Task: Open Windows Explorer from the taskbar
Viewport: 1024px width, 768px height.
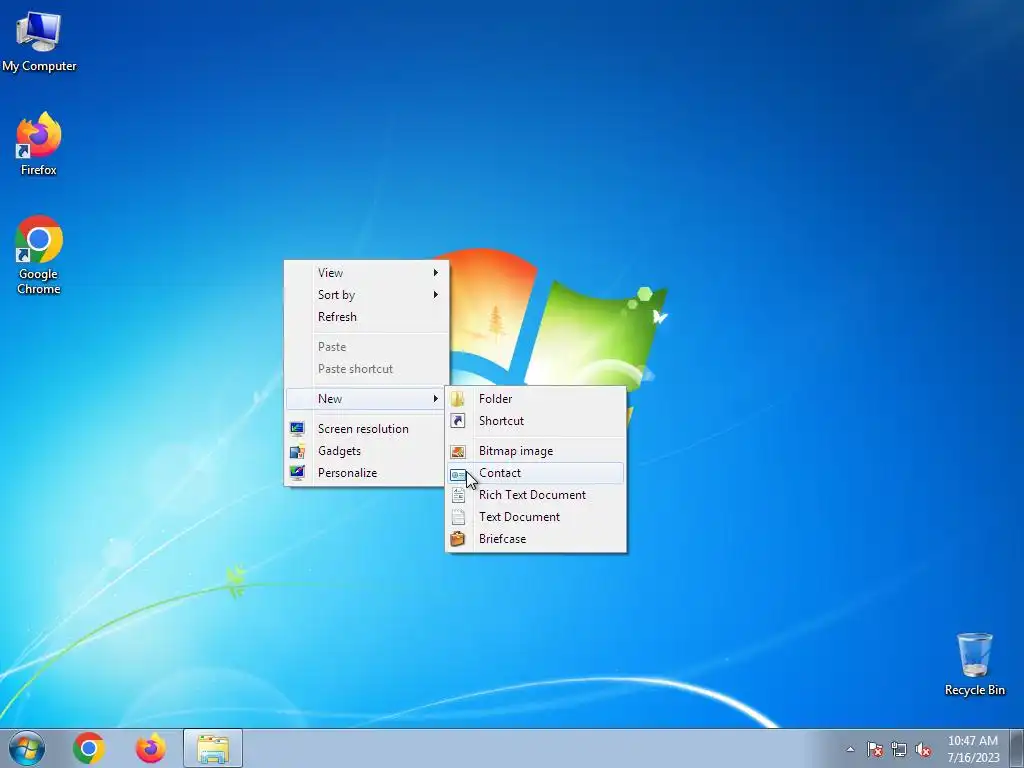Action: (x=213, y=748)
